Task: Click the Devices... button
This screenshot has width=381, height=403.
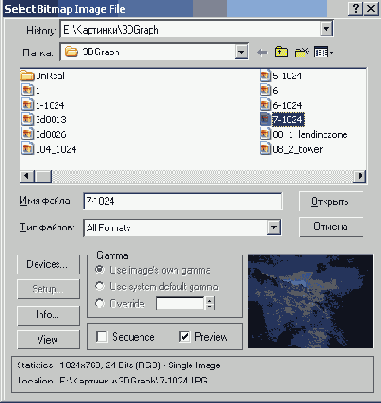Action: pyautogui.click(x=48, y=264)
